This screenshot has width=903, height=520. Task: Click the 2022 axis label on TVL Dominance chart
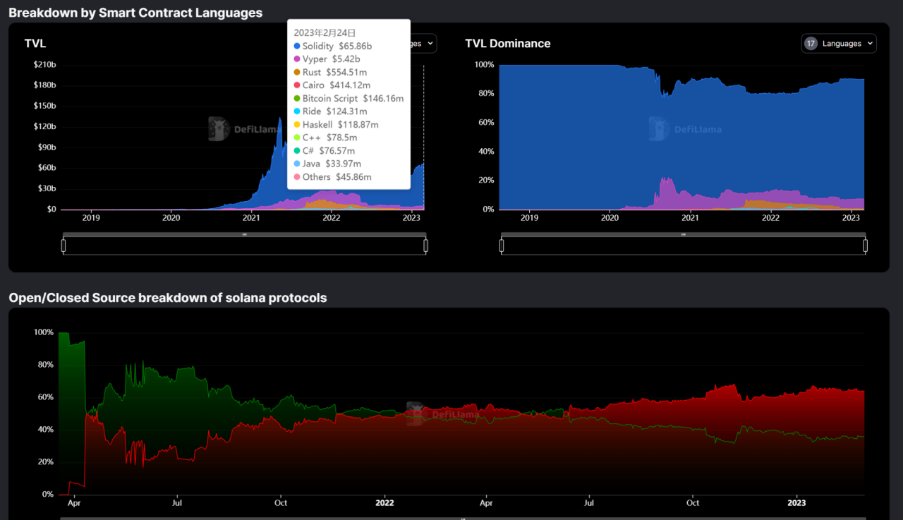[771, 218]
